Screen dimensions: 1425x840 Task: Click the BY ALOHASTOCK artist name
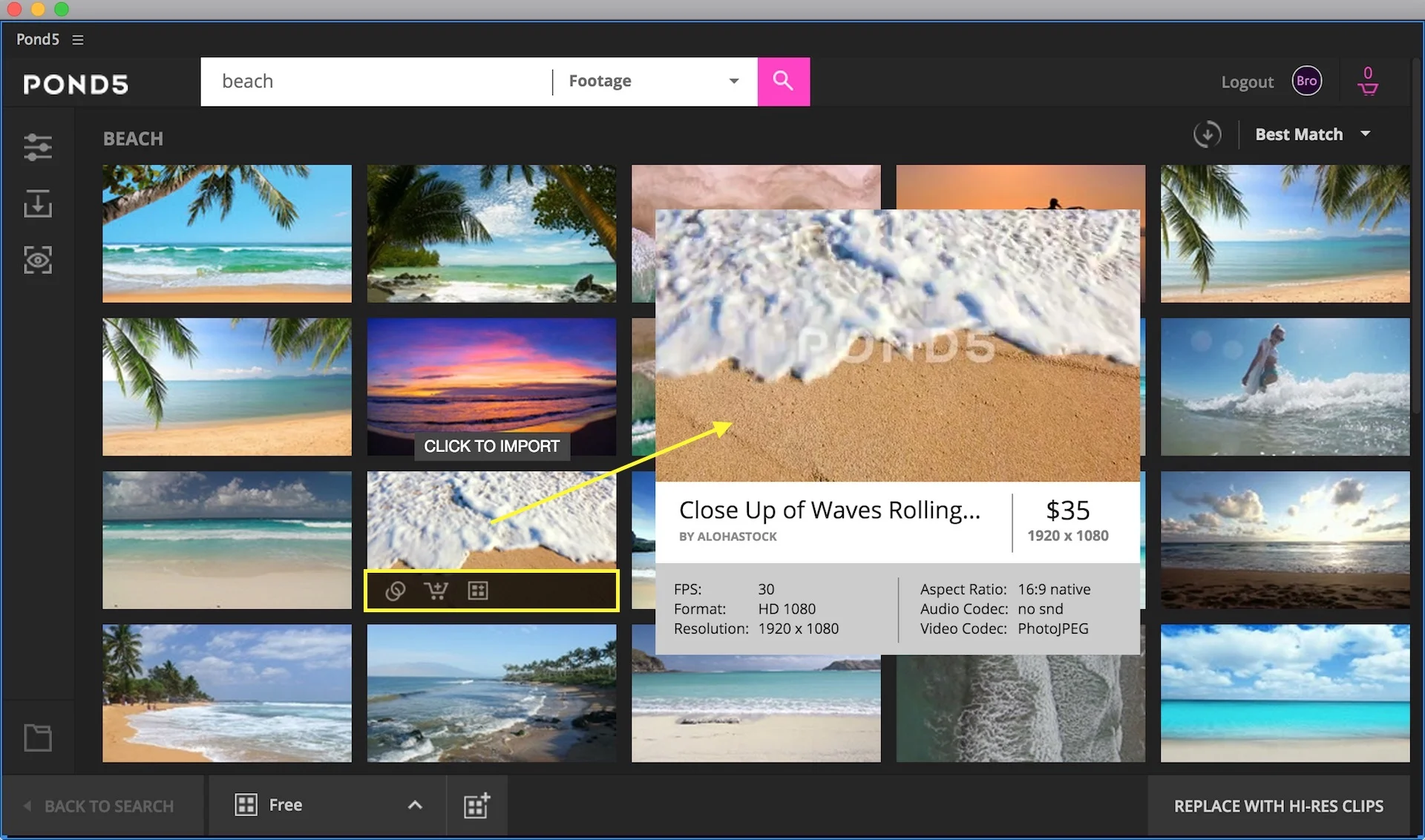tap(727, 537)
